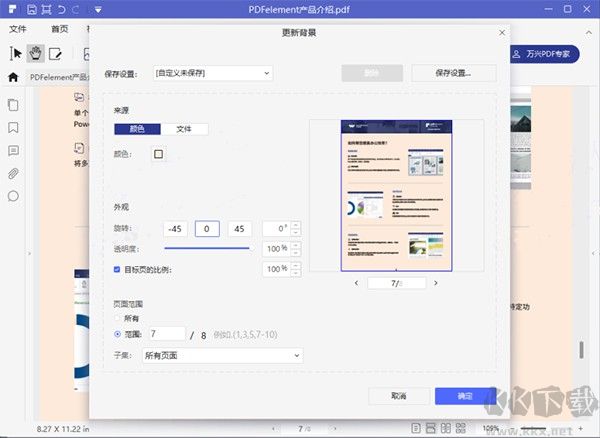Viewport: 600px width, 438px height.
Task: Click the page range input field
Action: pyautogui.click(x=167, y=334)
